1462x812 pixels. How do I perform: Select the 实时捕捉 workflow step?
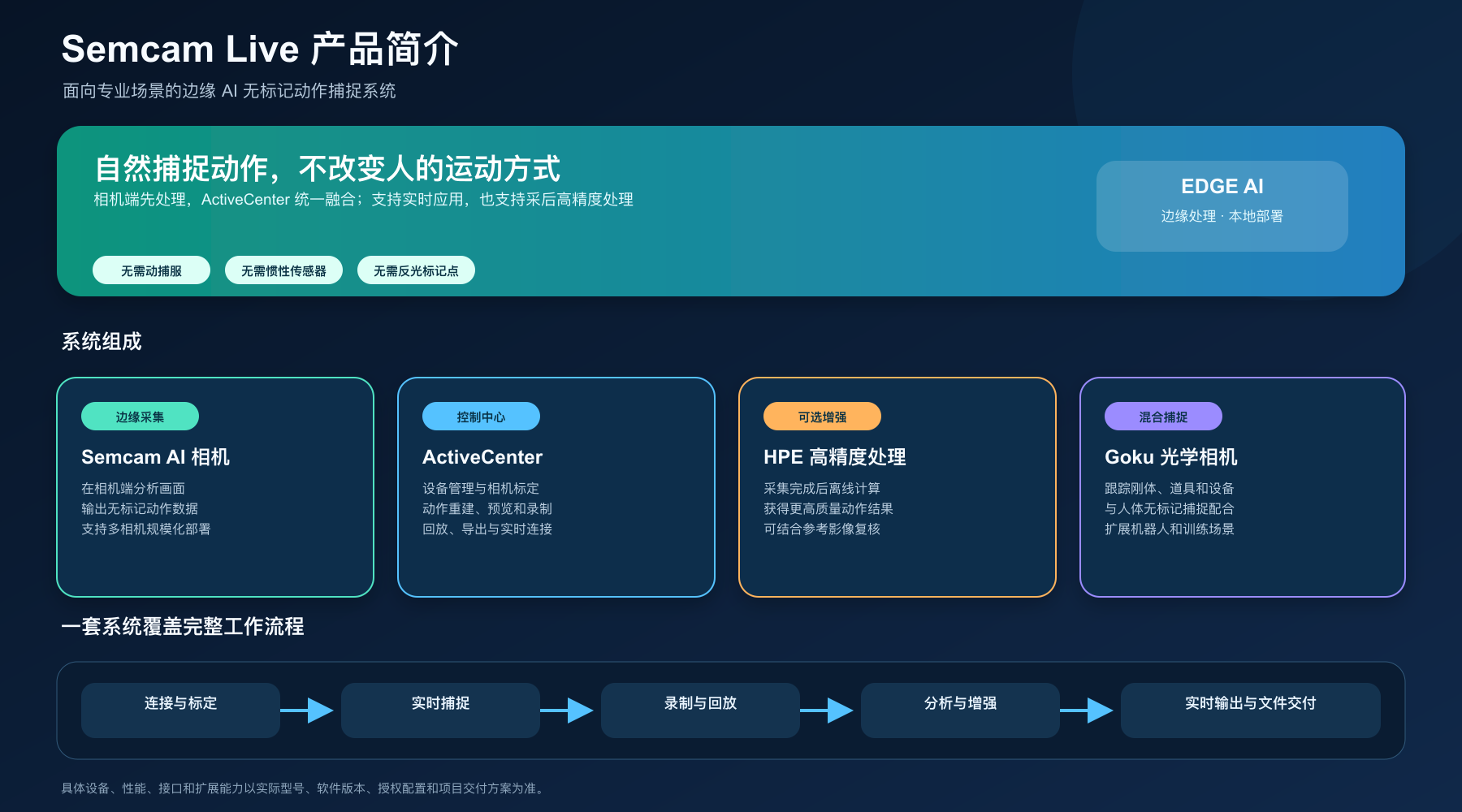(440, 710)
